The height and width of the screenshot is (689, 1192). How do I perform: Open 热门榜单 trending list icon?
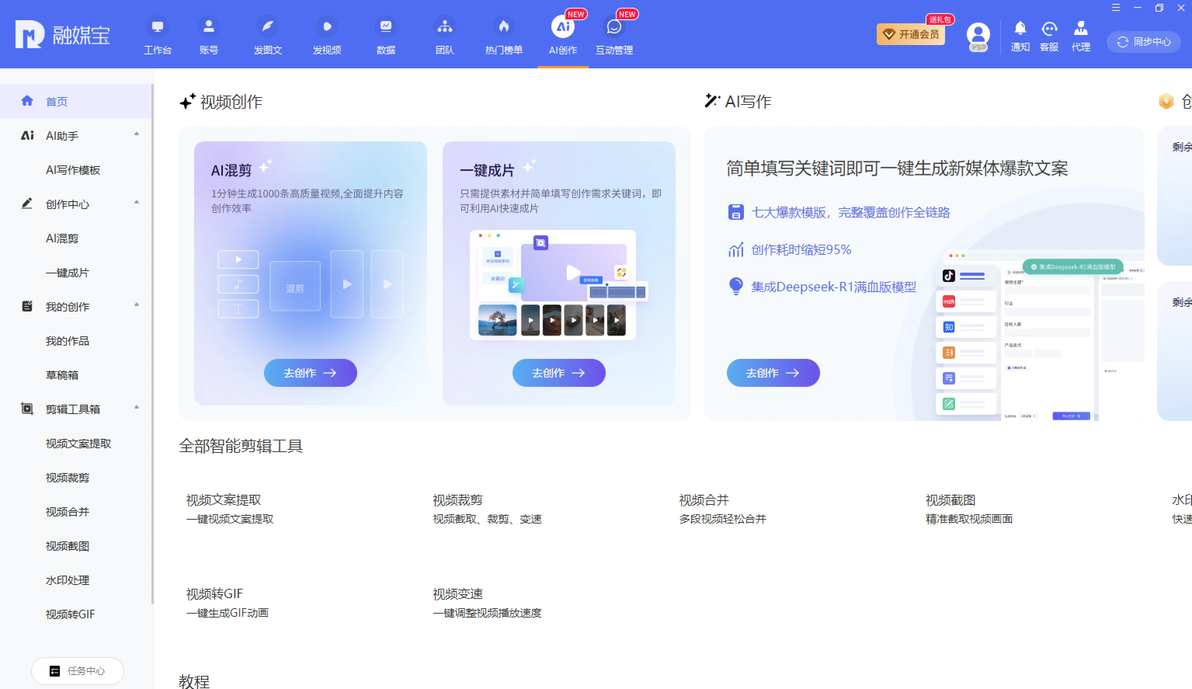503,28
